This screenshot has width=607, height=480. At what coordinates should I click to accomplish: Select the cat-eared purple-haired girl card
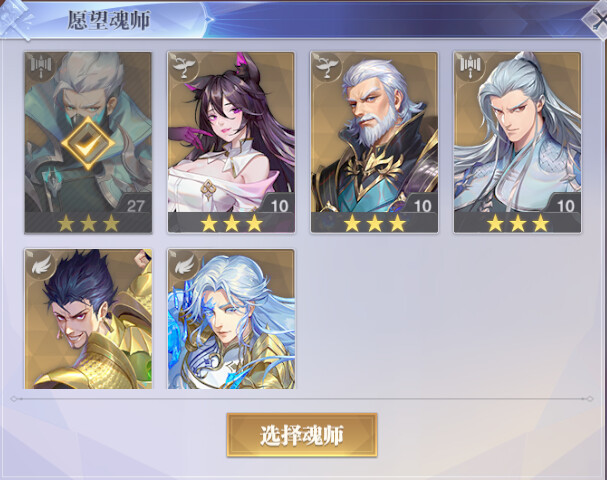point(231,143)
